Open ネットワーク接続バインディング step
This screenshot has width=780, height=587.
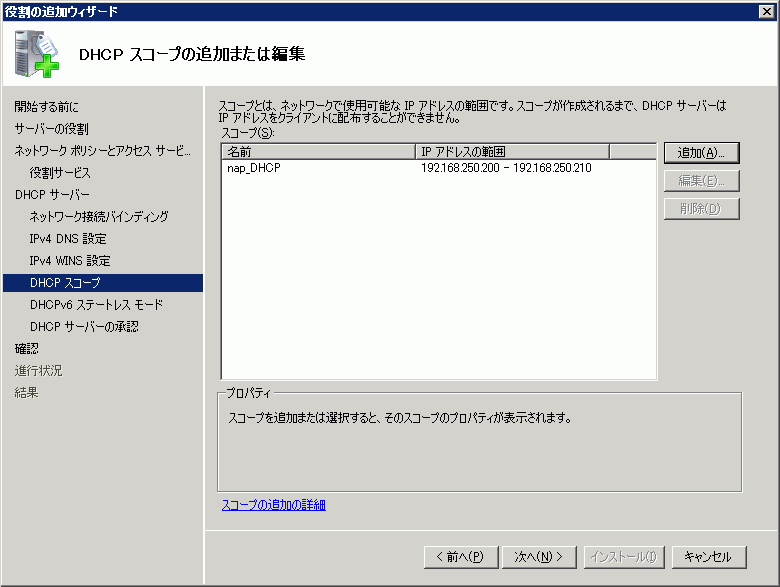99,217
